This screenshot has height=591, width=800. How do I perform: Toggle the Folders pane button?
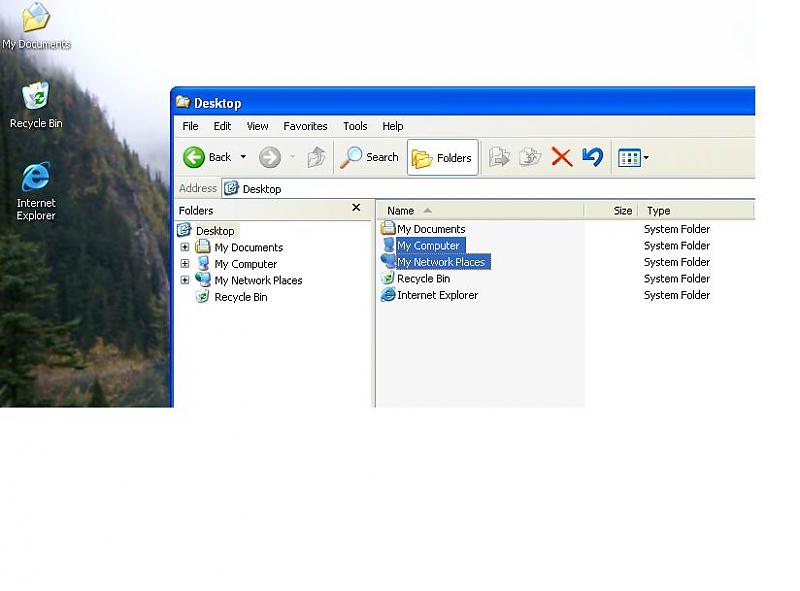pyautogui.click(x=442, y=157)
